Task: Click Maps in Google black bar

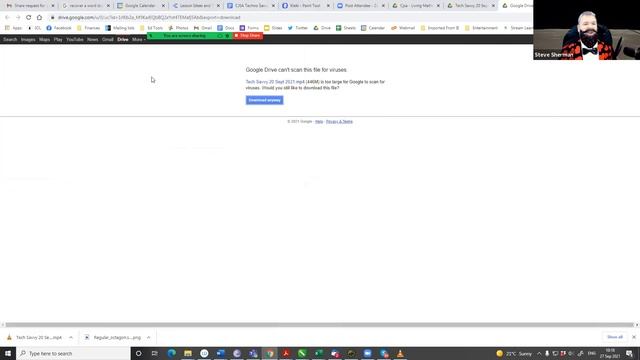Action: [x=44, y=40]
